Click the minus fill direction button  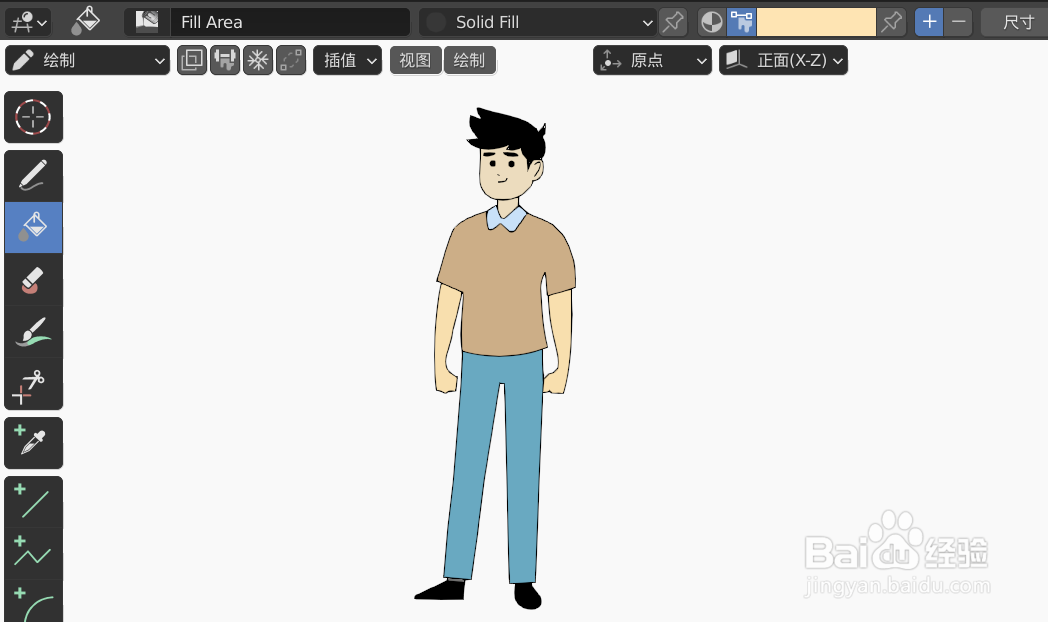pyautogui.click(x=958, y=22)
